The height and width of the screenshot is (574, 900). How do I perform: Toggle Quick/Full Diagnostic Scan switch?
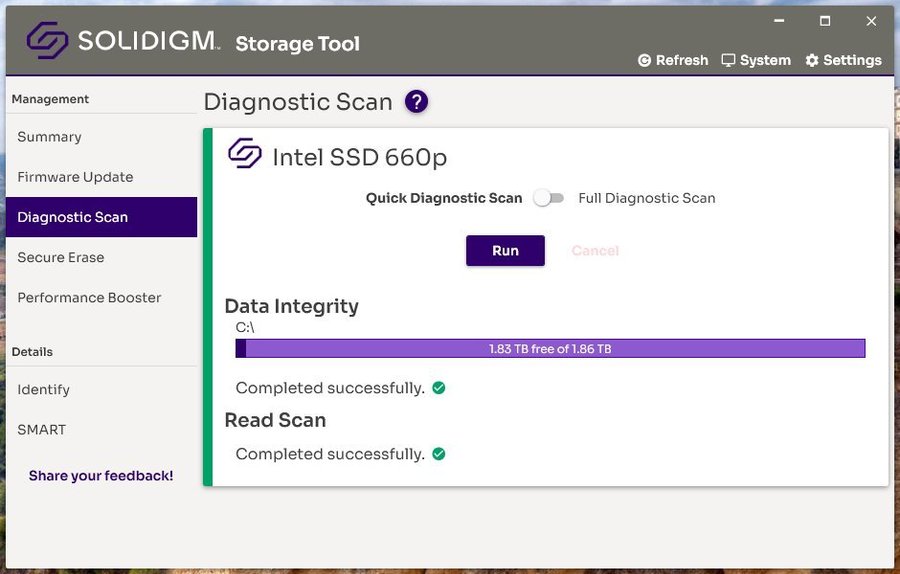[x=549, y=198]
